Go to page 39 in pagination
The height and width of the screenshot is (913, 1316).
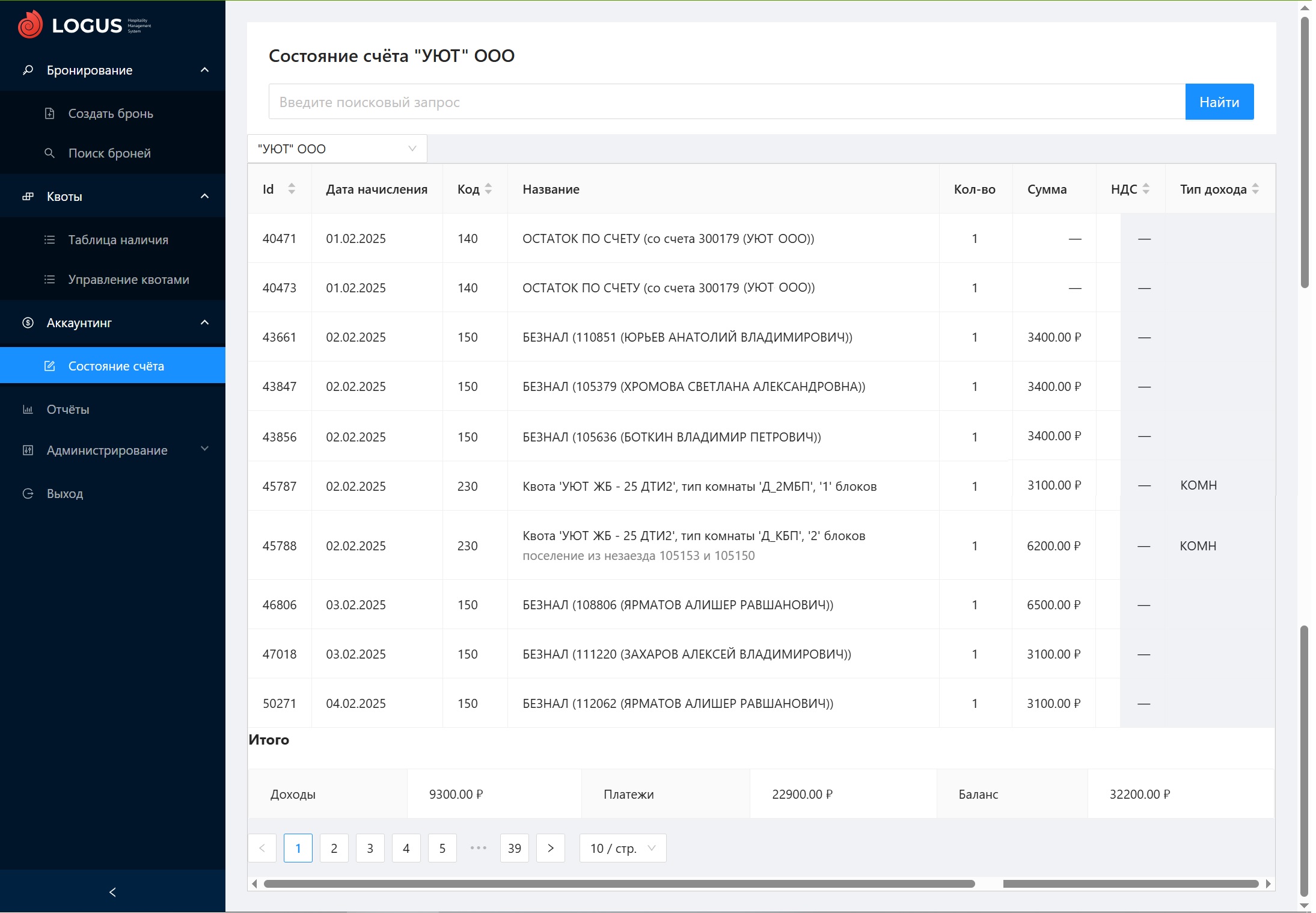514,848
